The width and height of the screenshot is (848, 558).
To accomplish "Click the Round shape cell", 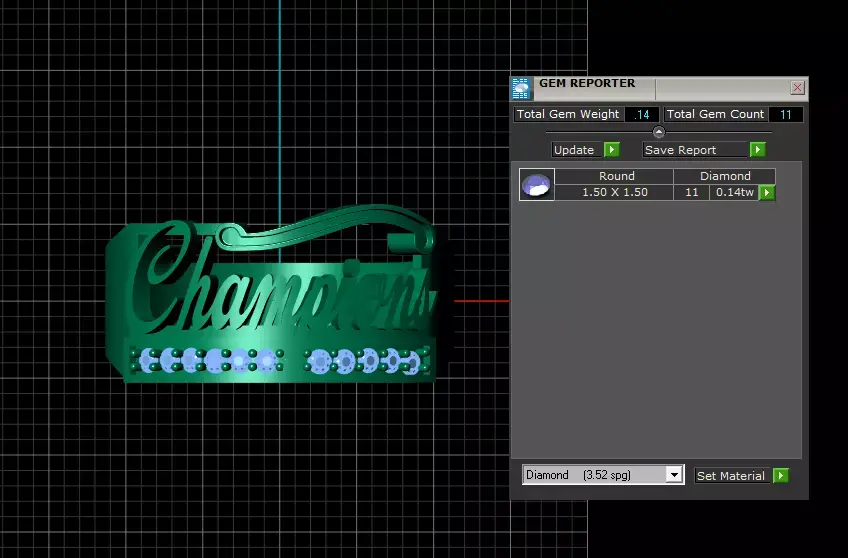I will [614, 176].
